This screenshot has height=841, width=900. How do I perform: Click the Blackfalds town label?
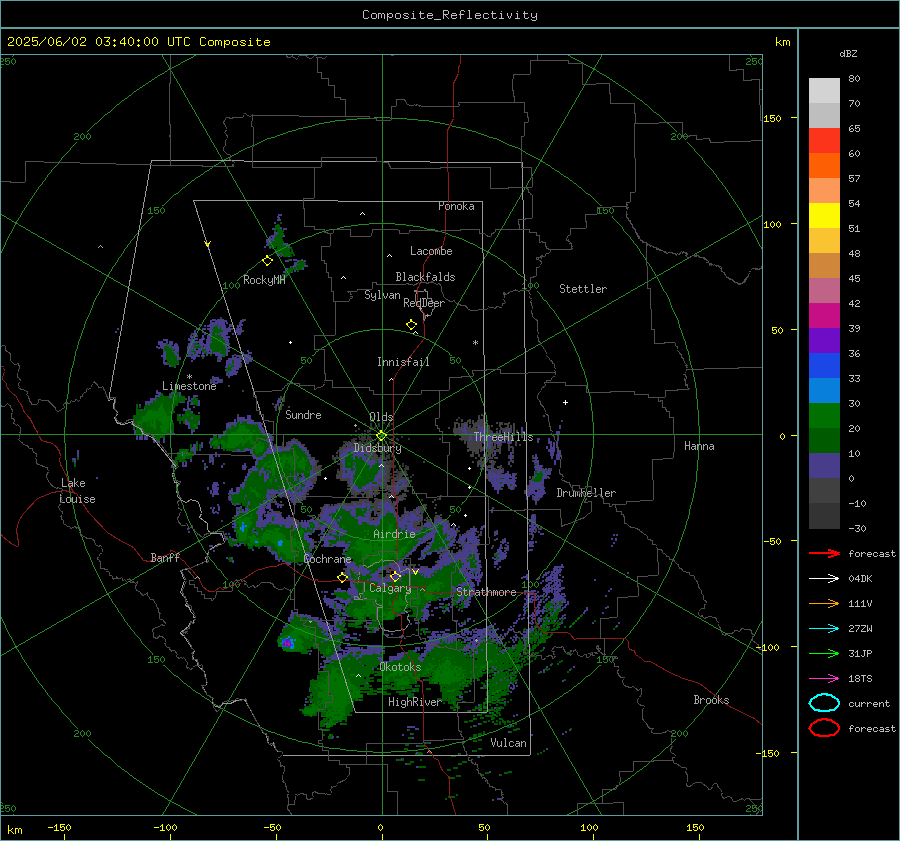click(x=425, y=277)
